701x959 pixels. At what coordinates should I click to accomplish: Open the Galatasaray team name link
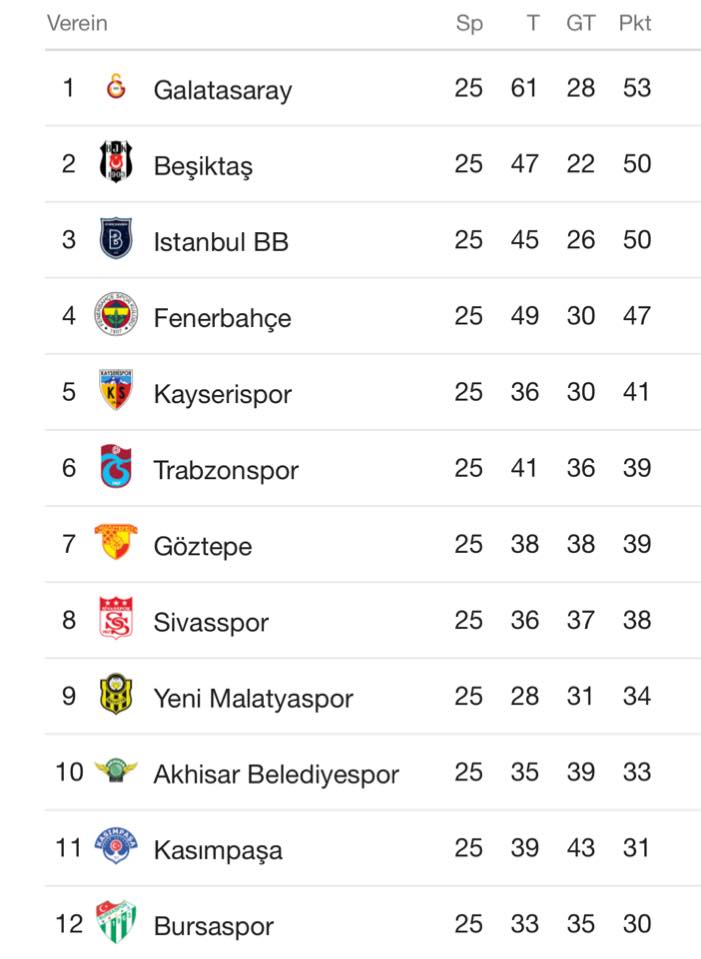pyautogui.click(x=223, y=91)
